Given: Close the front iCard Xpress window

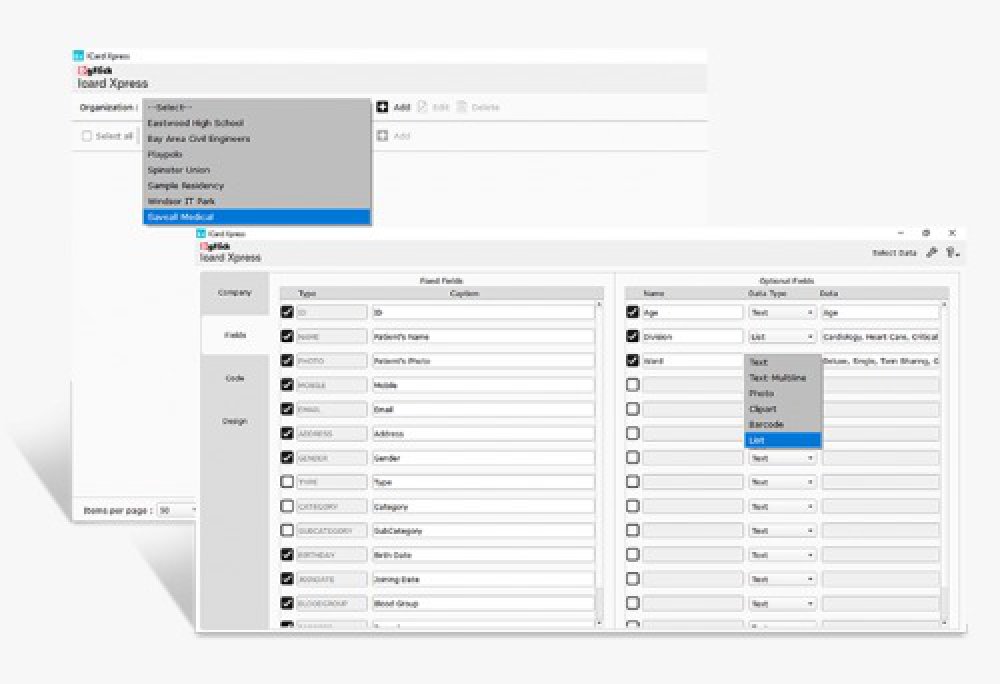Looking at the screenshot, I should (952, 233).
